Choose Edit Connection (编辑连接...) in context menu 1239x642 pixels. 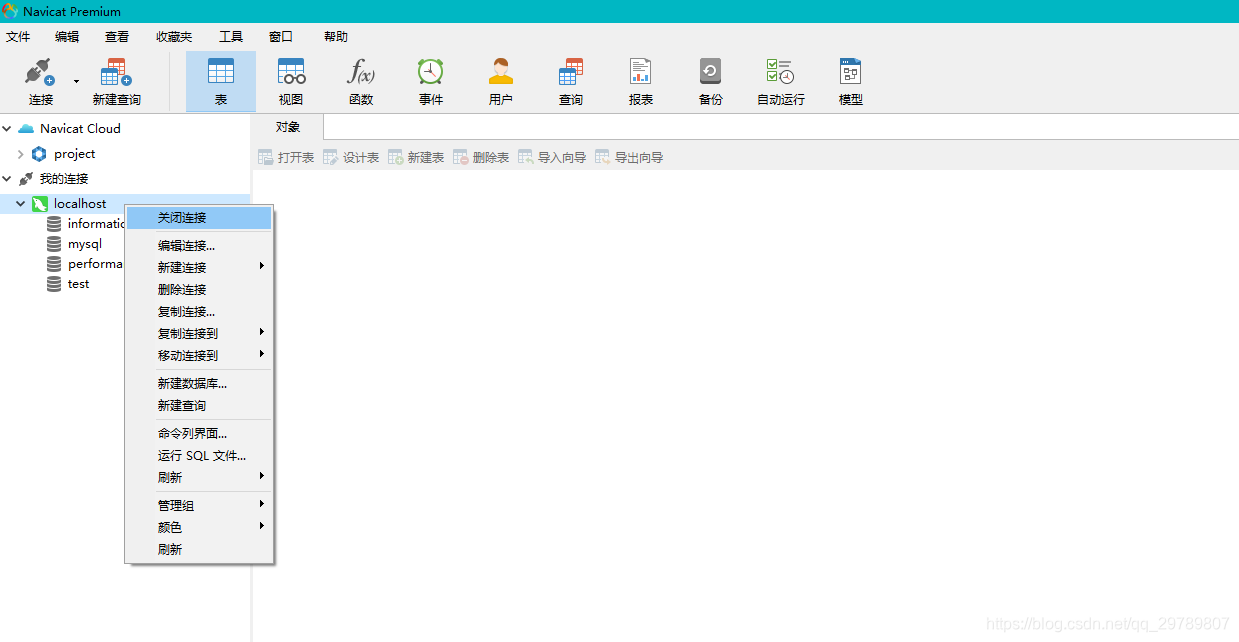(199, 245)
